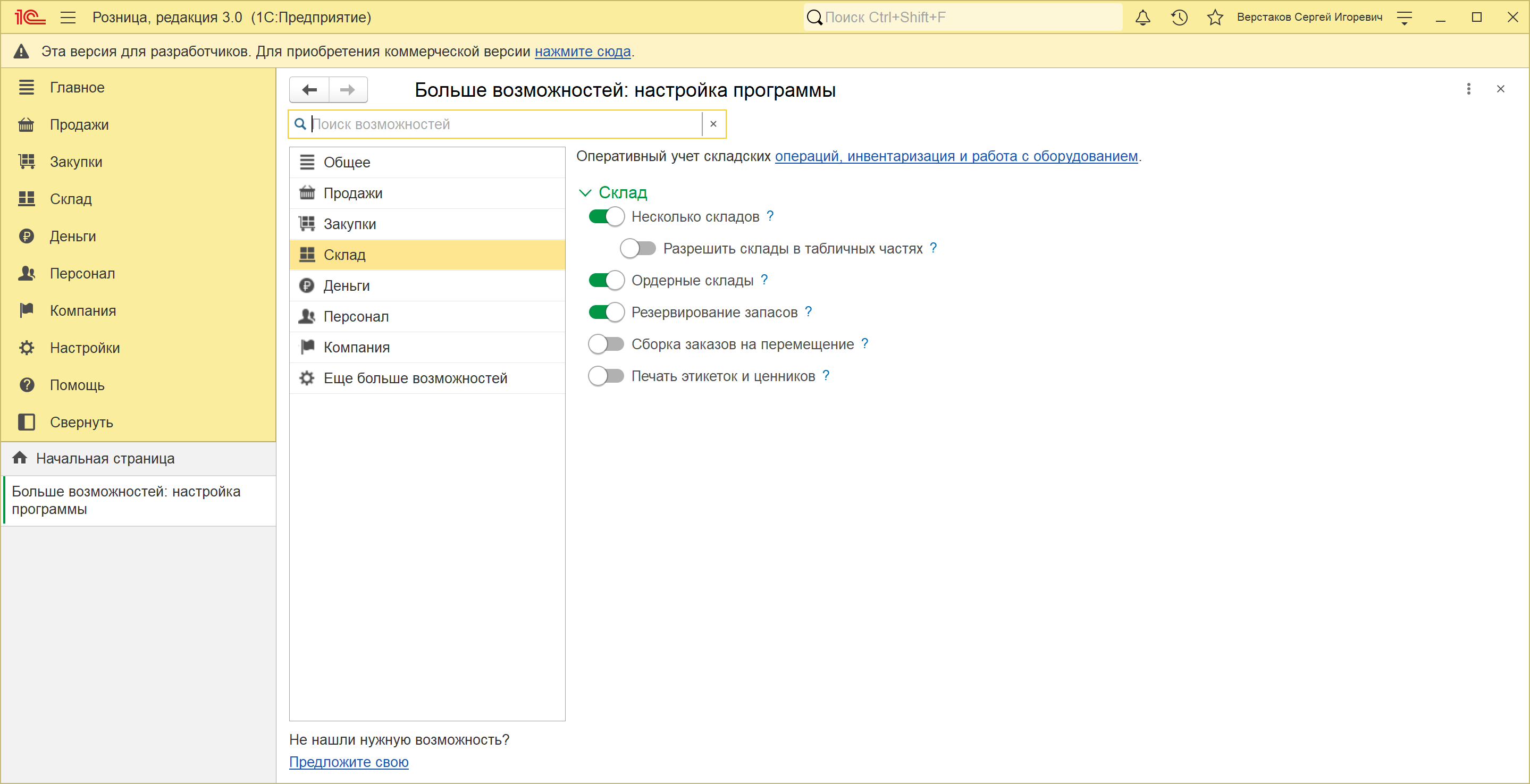Open favorites star icon
Image resolution: width=1530 pixels, height=784 pixels.
point(1215,17)
